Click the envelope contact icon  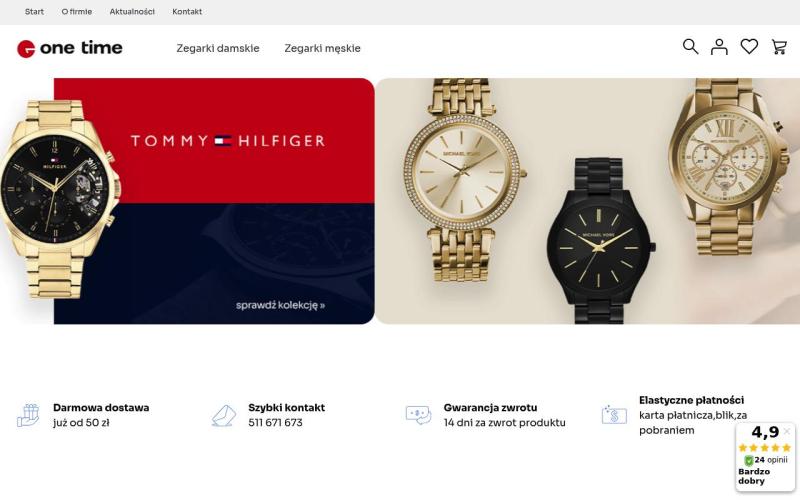click(223, 415)
